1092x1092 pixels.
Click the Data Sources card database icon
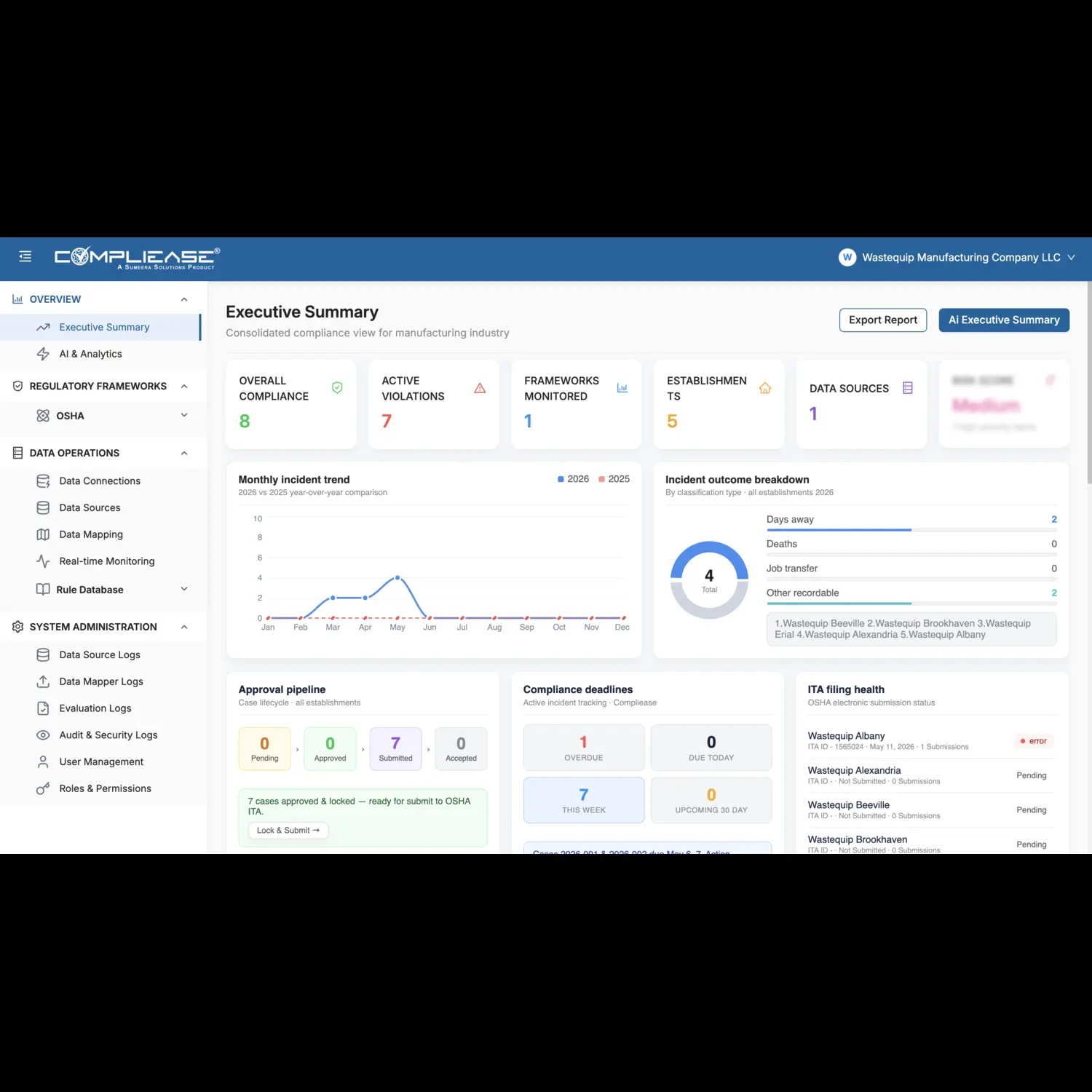click(908, 388)
